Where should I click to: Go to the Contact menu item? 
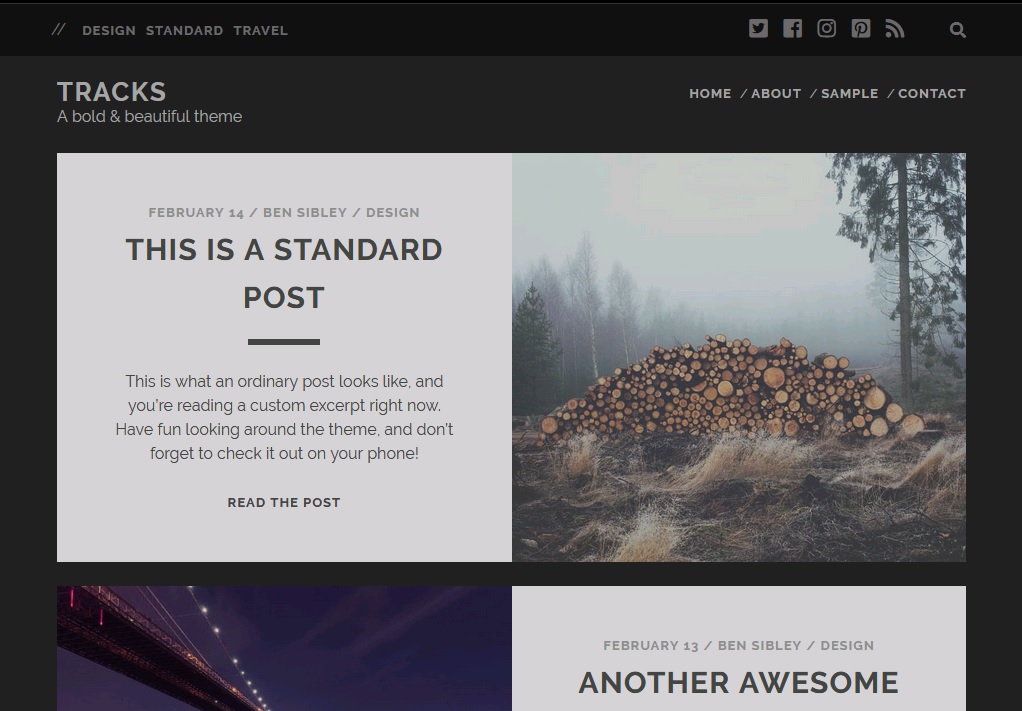(932, 94)
